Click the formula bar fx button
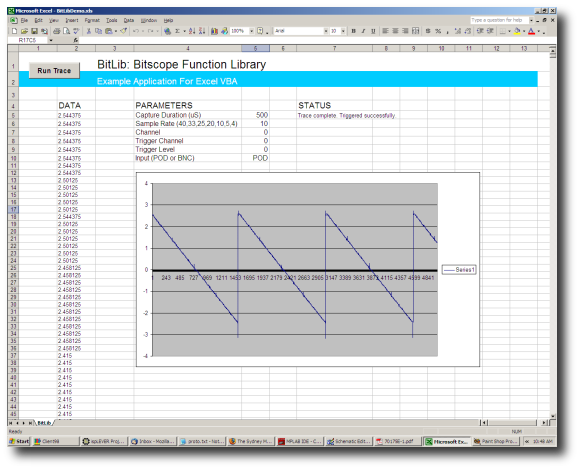The height and width of the screenshot is (470, 580). pos(75,40)
